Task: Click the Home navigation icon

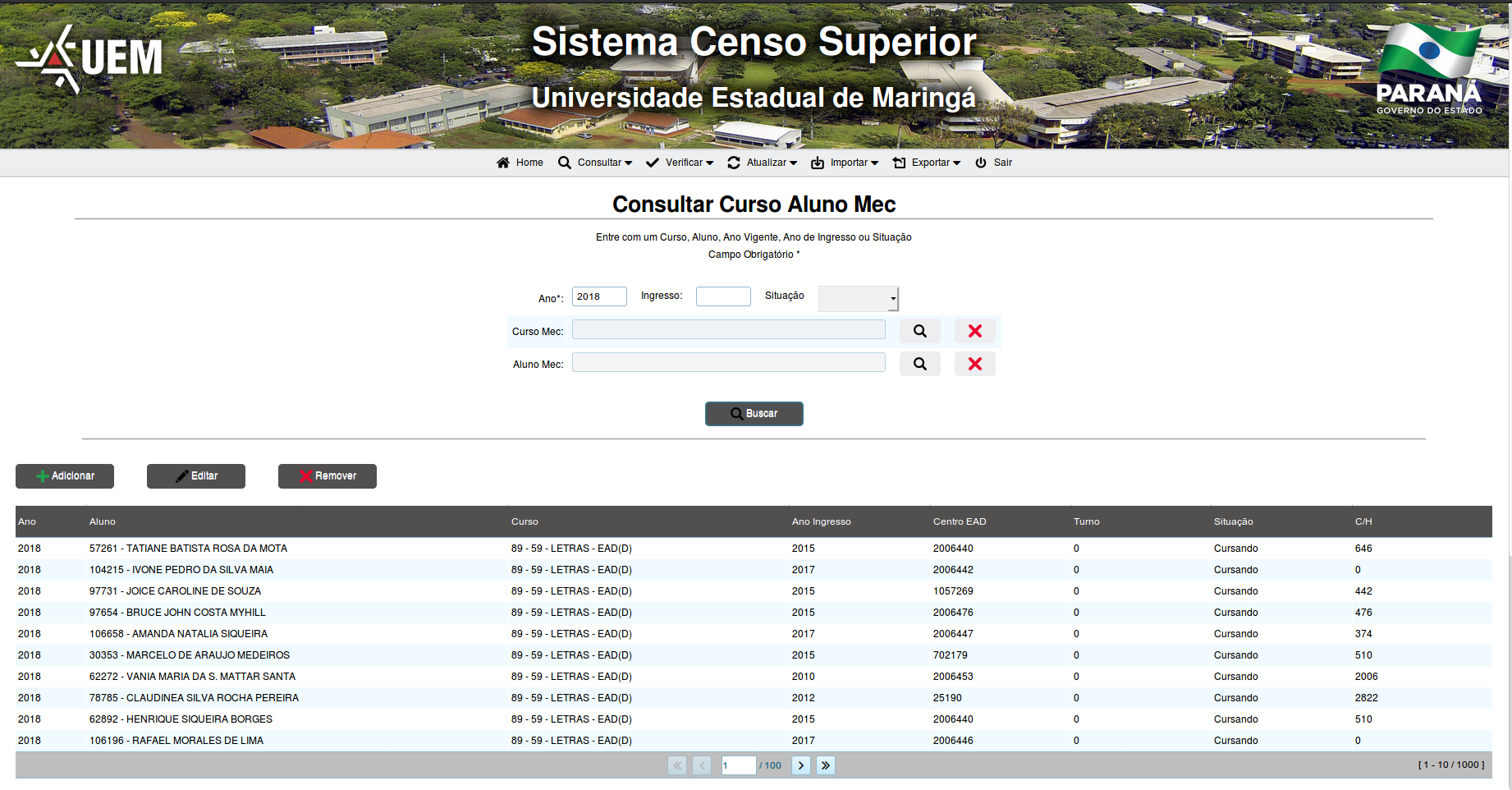Action: coord(503,162)
